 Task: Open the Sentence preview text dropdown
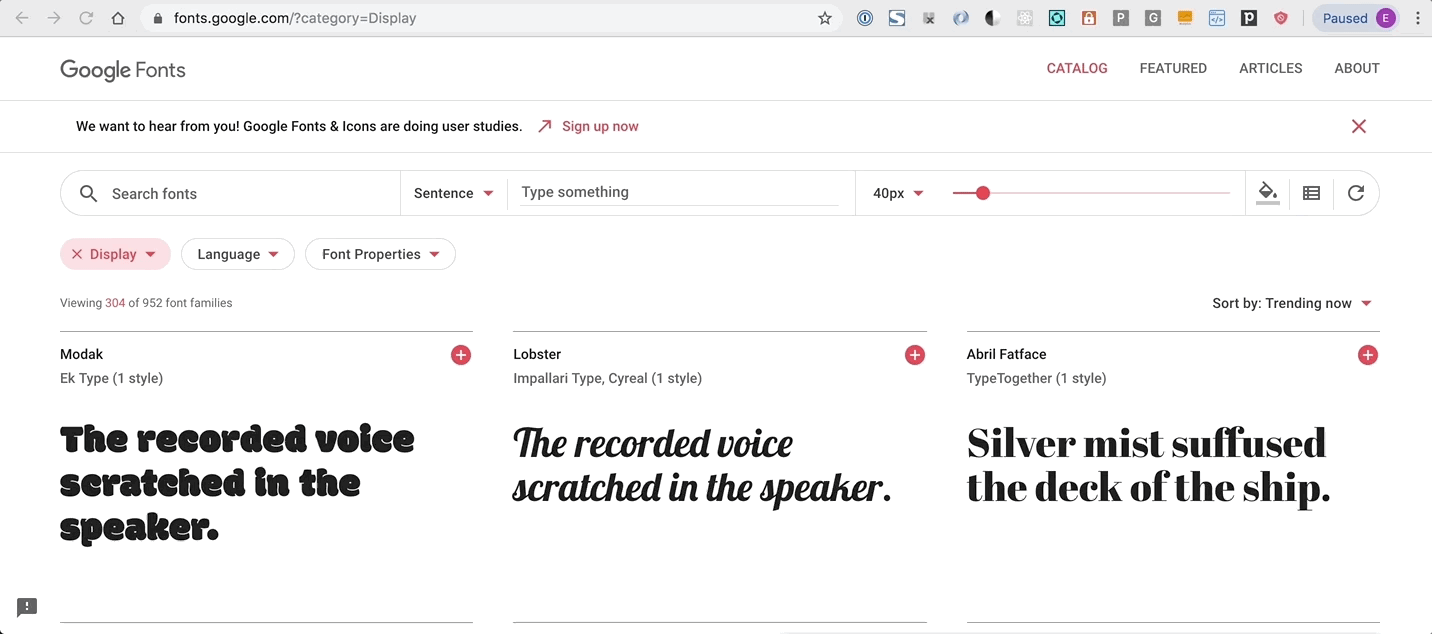[x=454, y=193]
